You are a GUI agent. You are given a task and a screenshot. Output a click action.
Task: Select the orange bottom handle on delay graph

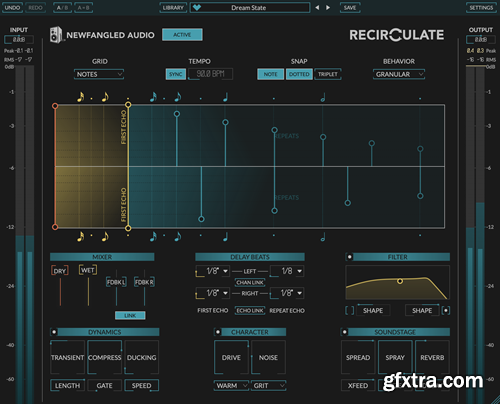point(55,227)
